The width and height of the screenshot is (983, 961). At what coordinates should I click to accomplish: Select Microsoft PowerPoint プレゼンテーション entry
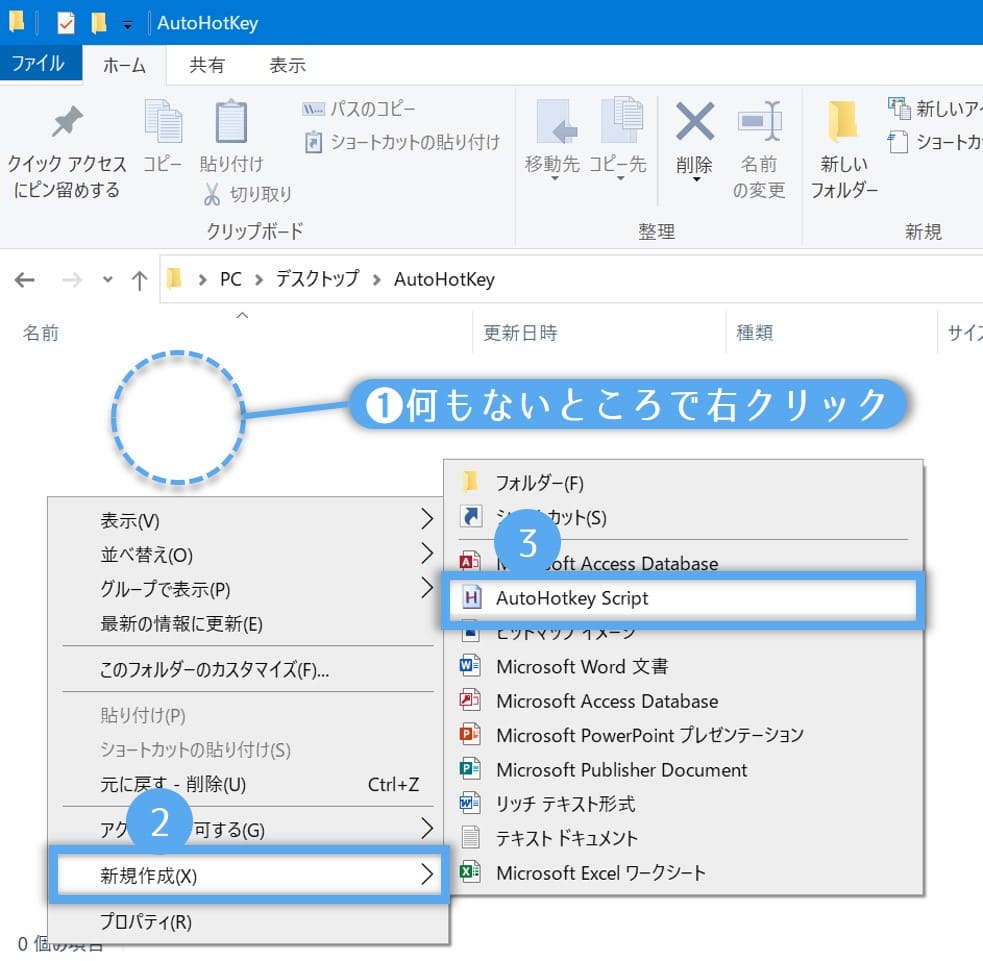(683, 735)
